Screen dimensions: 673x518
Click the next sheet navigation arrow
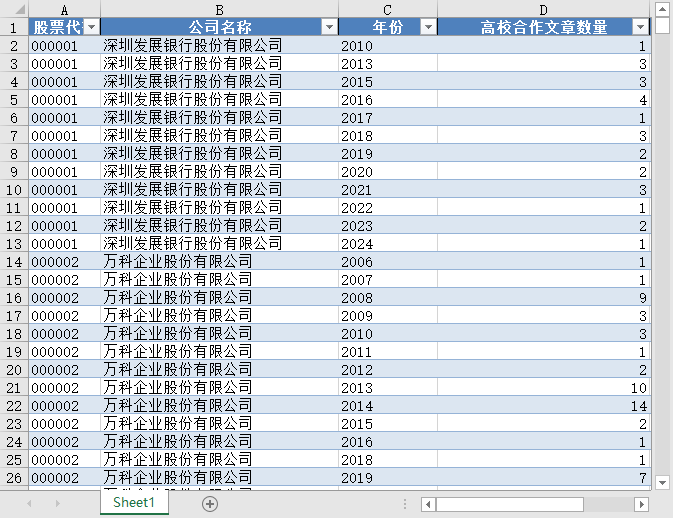click(58, 503)
